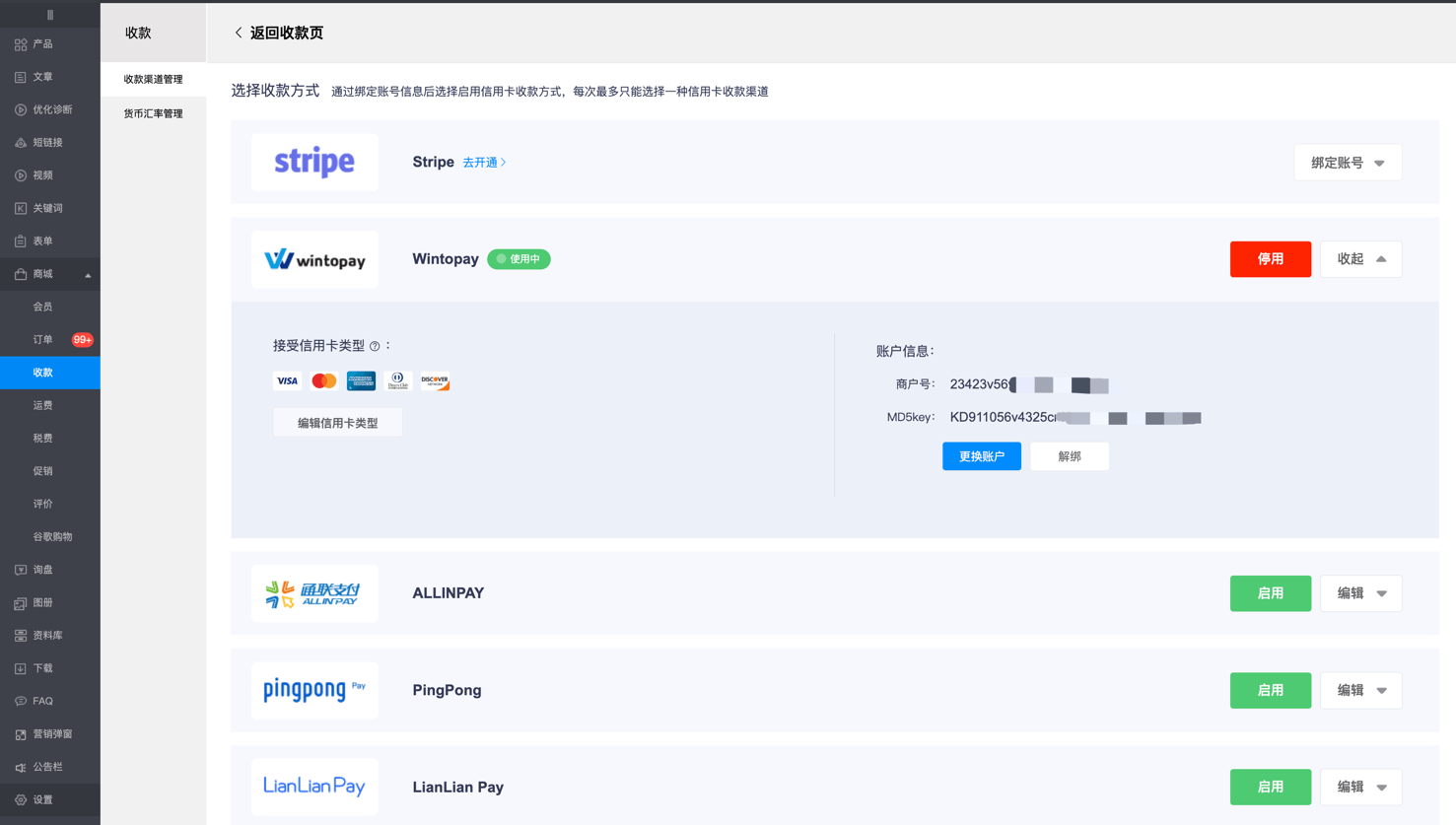Click the Stripe 去开通 link
Viewport: 1456px width, 825px height.
(x=484, y=163)
